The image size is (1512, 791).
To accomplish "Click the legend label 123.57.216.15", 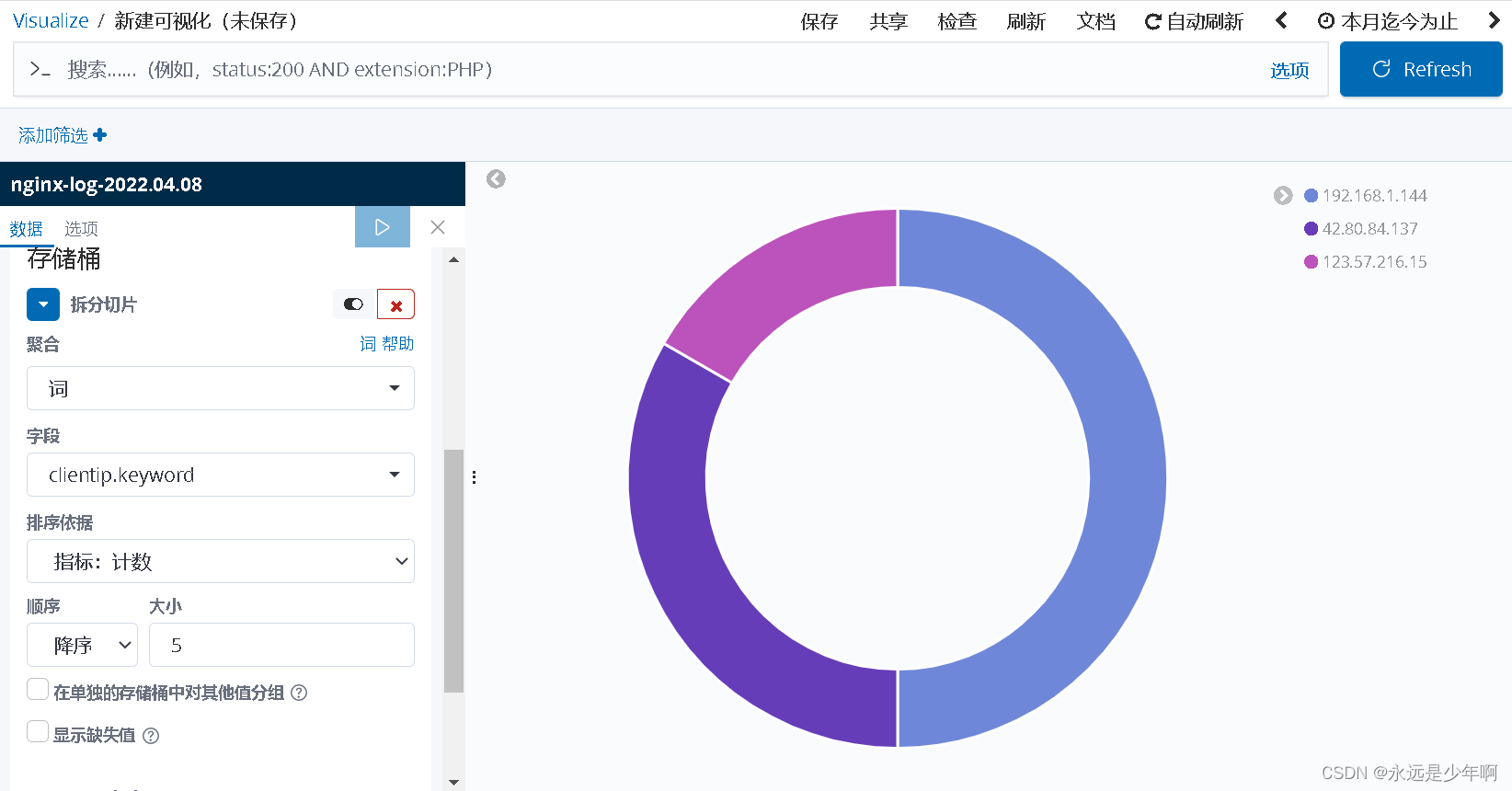I will tap(1375, 262).
